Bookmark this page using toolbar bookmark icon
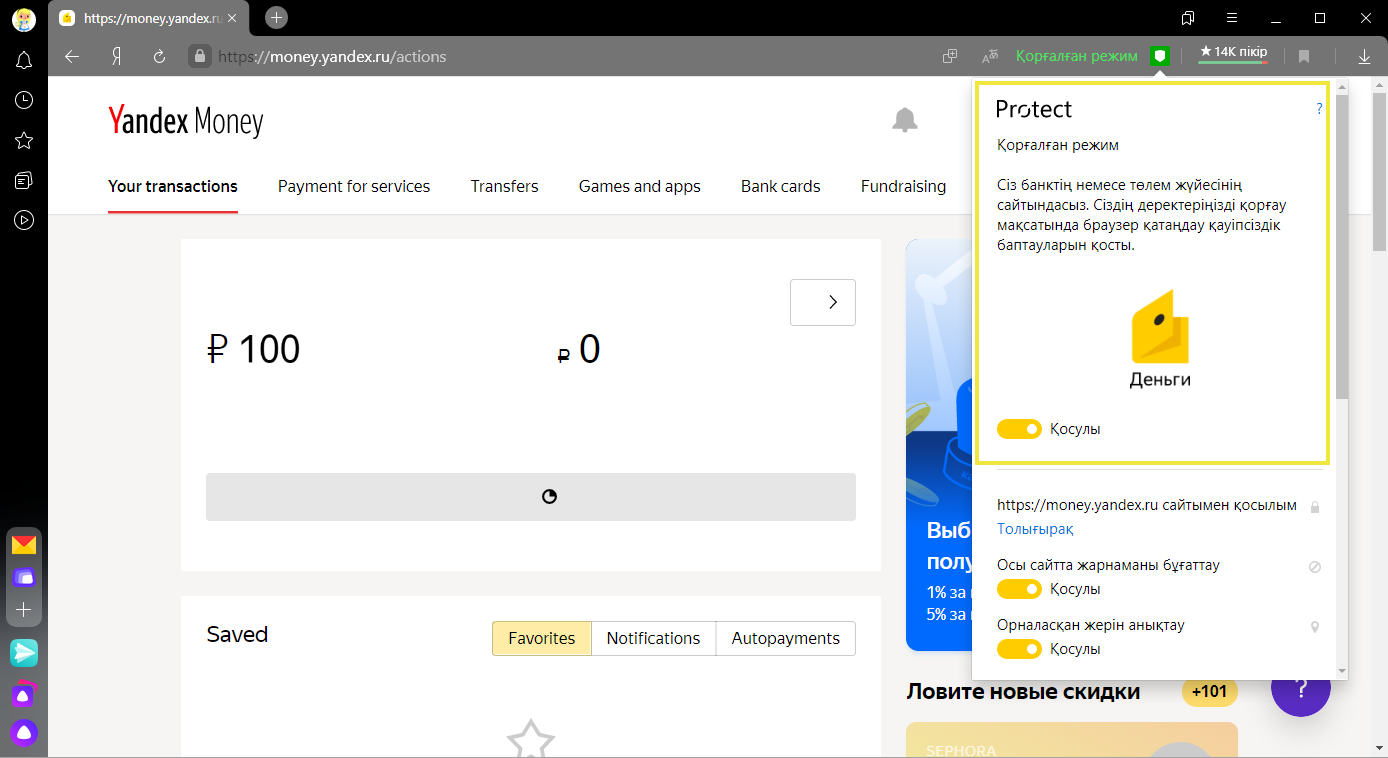The image size is (1388, 758). 1304,57
